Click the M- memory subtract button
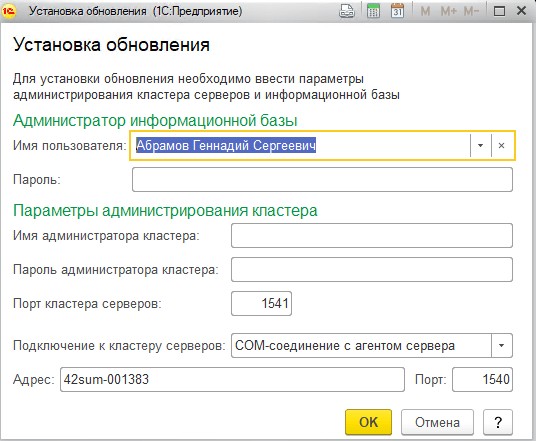This screenshot has height=441, width=536. coord(471,11)
